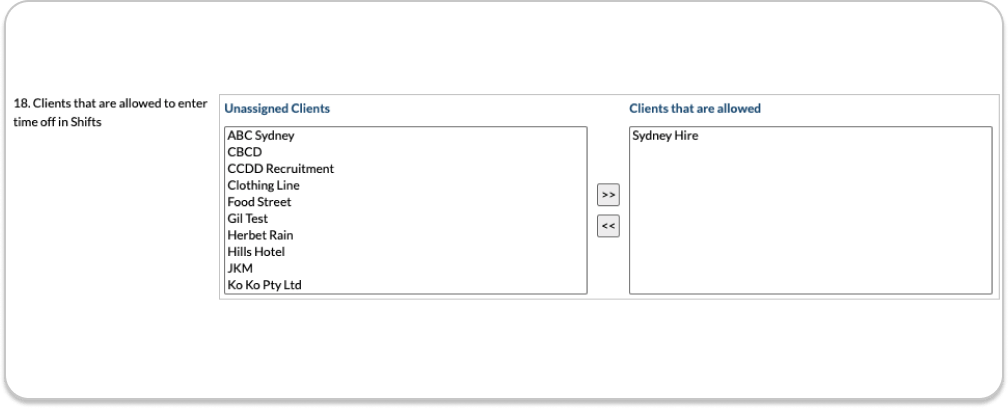
Task: Click the >> move-right arrow button
Action: [608, 194]
